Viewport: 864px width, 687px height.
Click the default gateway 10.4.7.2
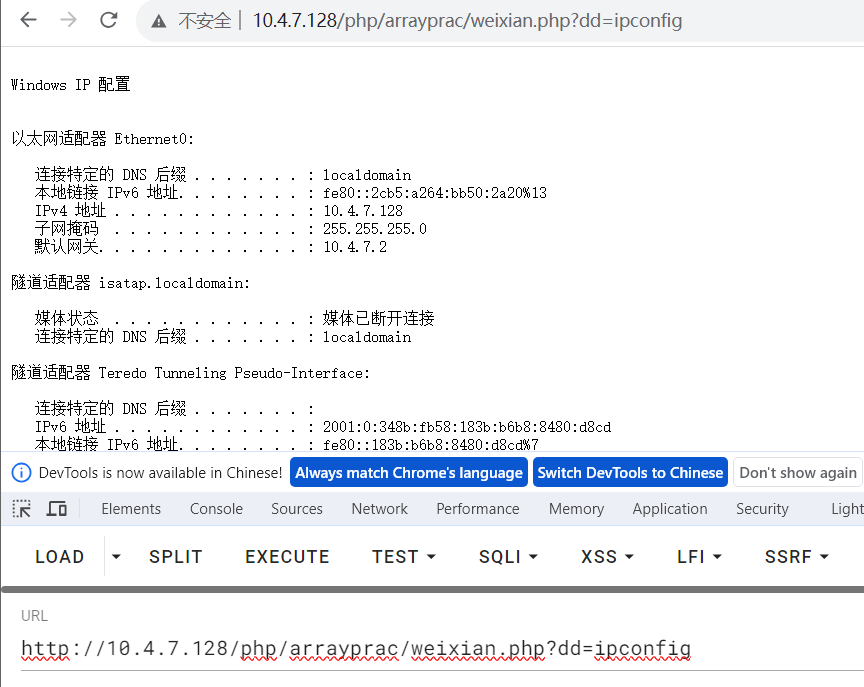355,247
